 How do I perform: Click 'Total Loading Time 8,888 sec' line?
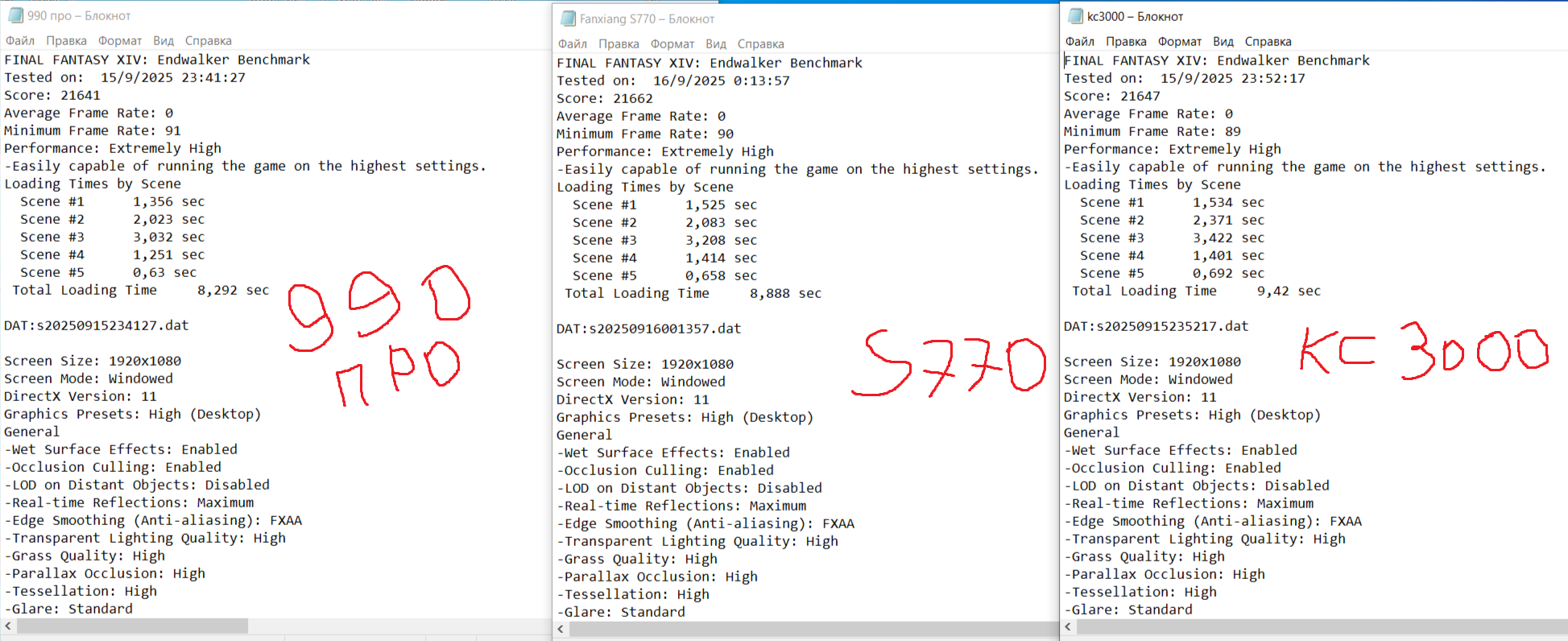click(693, 293)
